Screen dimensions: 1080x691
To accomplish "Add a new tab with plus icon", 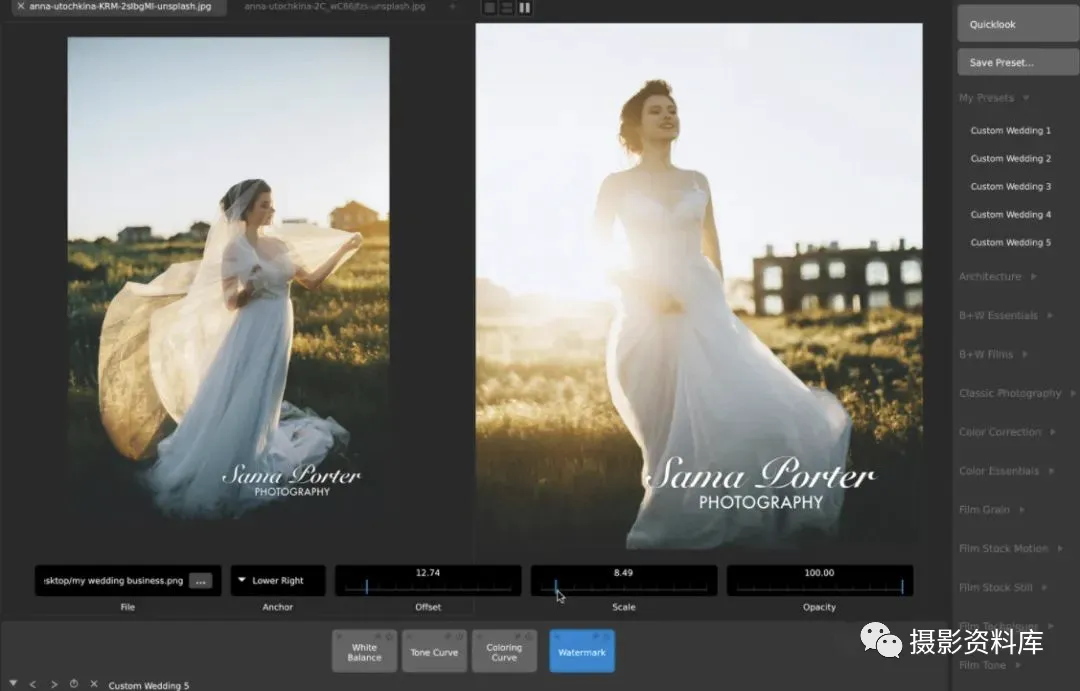I will tap(453, 6).
